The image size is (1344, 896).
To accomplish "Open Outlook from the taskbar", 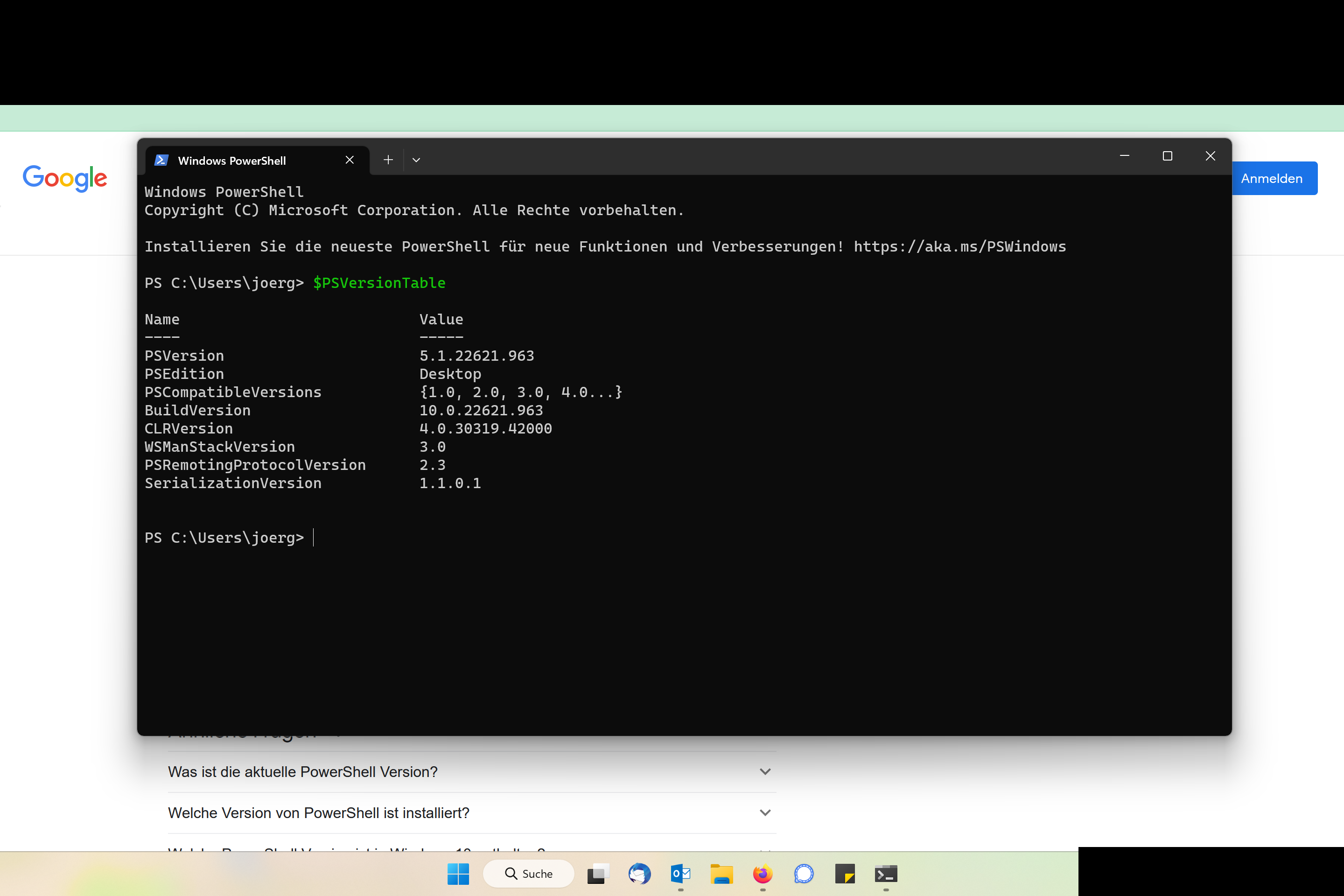I will coord(680,874).
